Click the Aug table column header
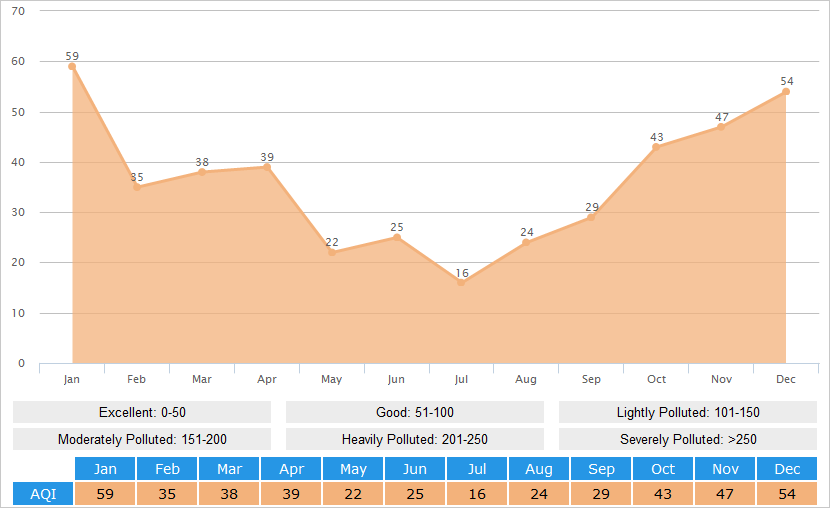This screenshot has height=508, width=830. (539, 469)
